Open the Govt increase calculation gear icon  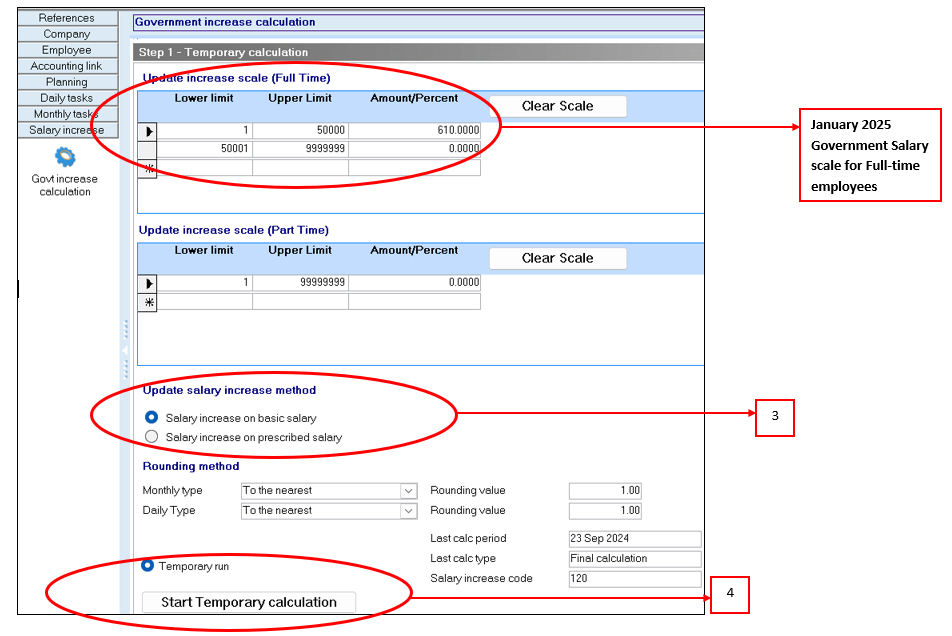(x=65, y=157)
